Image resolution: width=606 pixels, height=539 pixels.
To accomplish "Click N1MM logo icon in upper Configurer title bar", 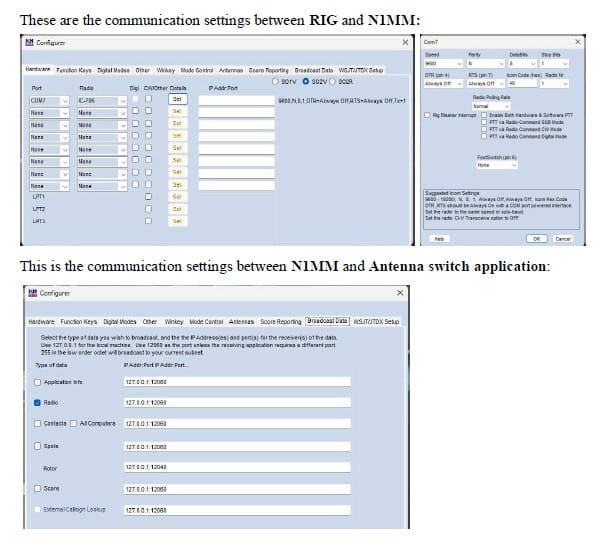I will pos(29,43).
